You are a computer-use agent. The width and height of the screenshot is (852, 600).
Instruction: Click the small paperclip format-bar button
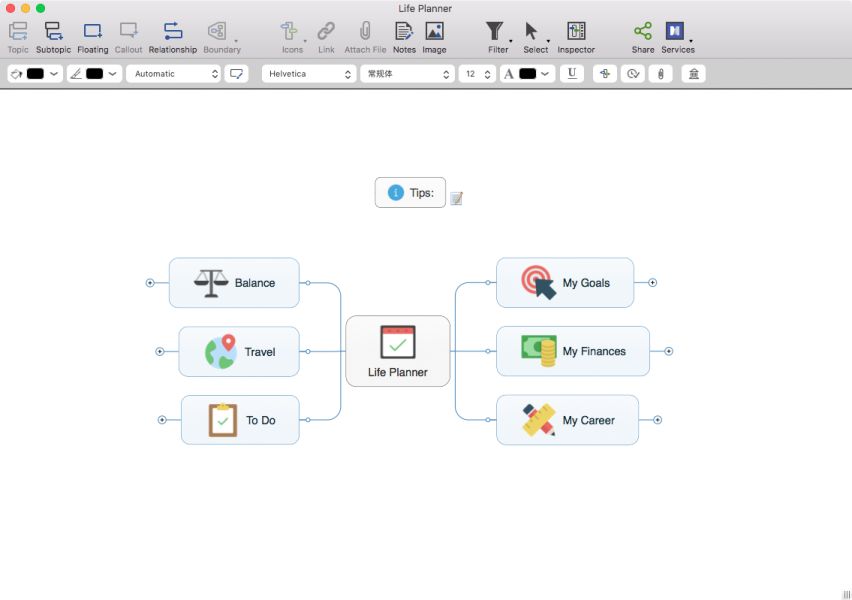click(x=661, y=74)
